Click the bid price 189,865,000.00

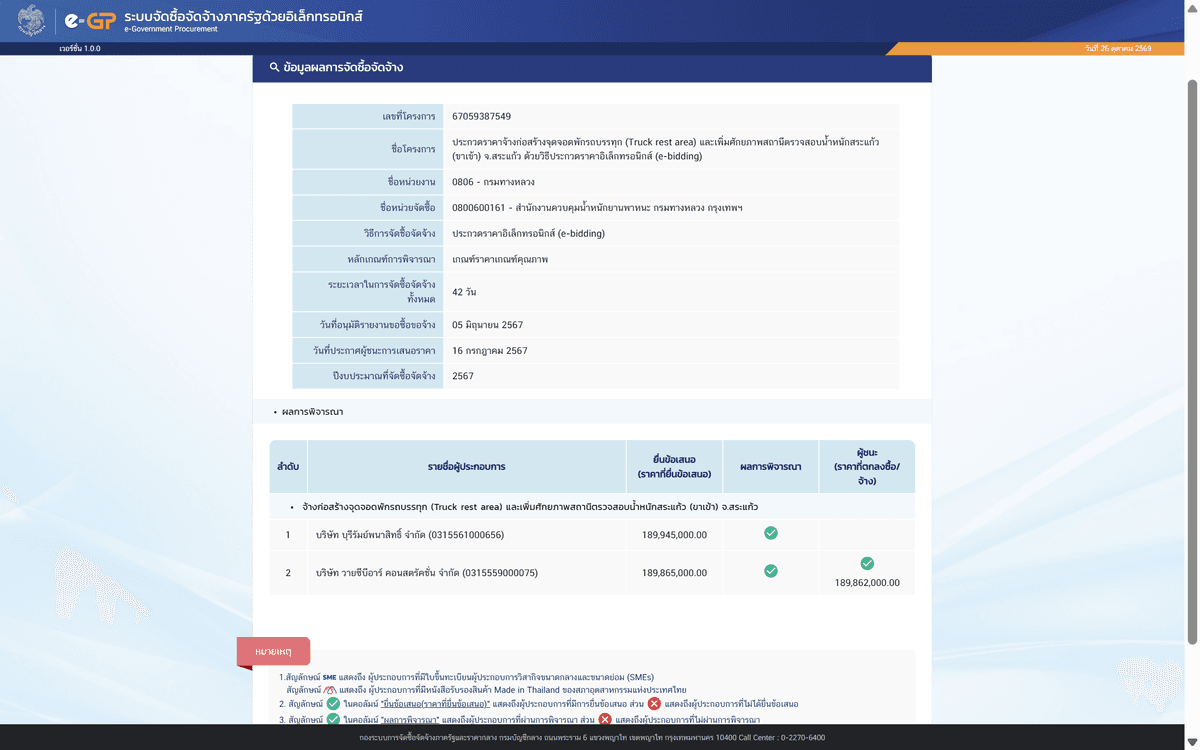click(674, 573)
